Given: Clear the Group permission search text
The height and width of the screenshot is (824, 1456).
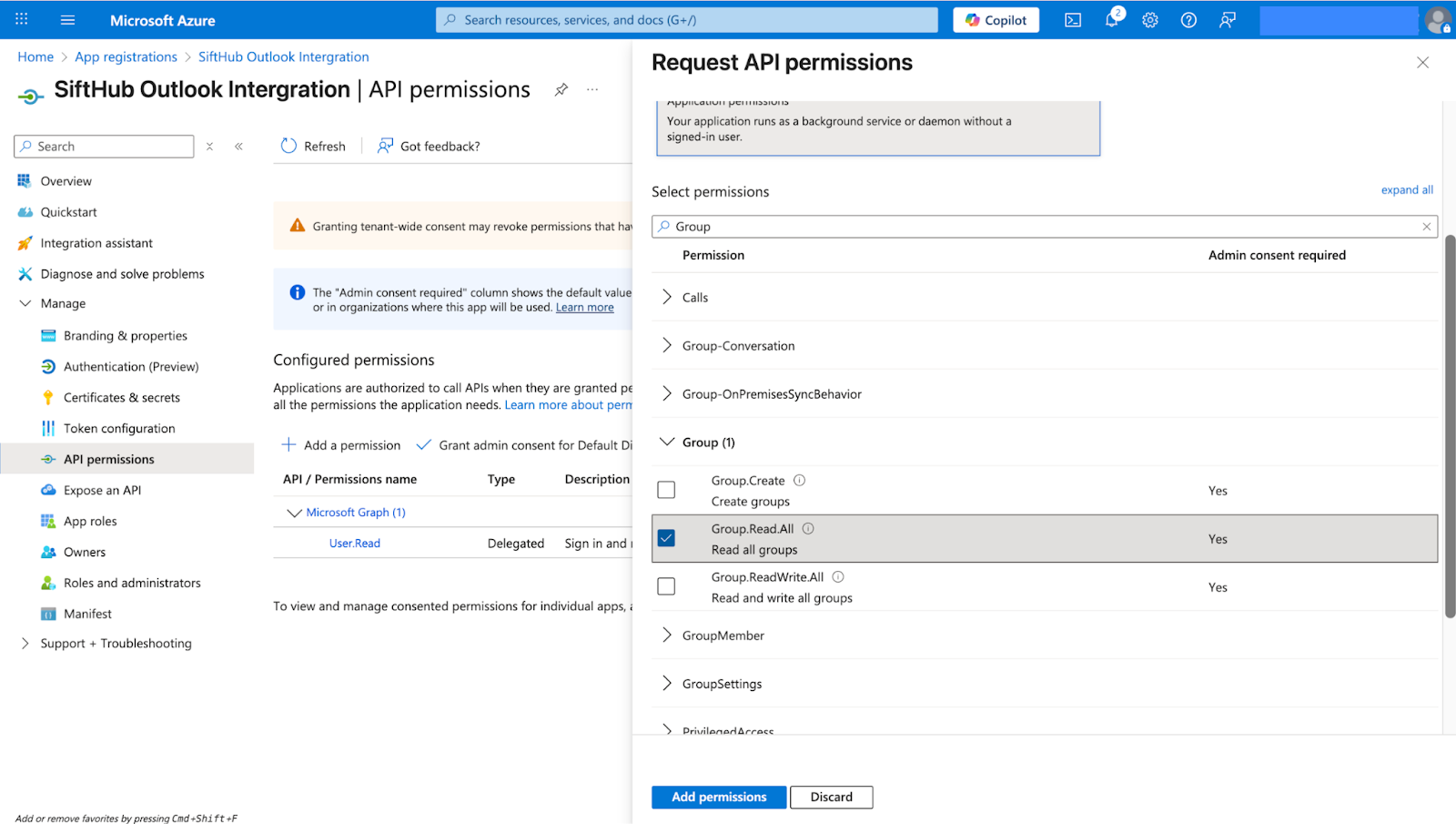Looking at the screenshot, I should [x=1426, y=227].
